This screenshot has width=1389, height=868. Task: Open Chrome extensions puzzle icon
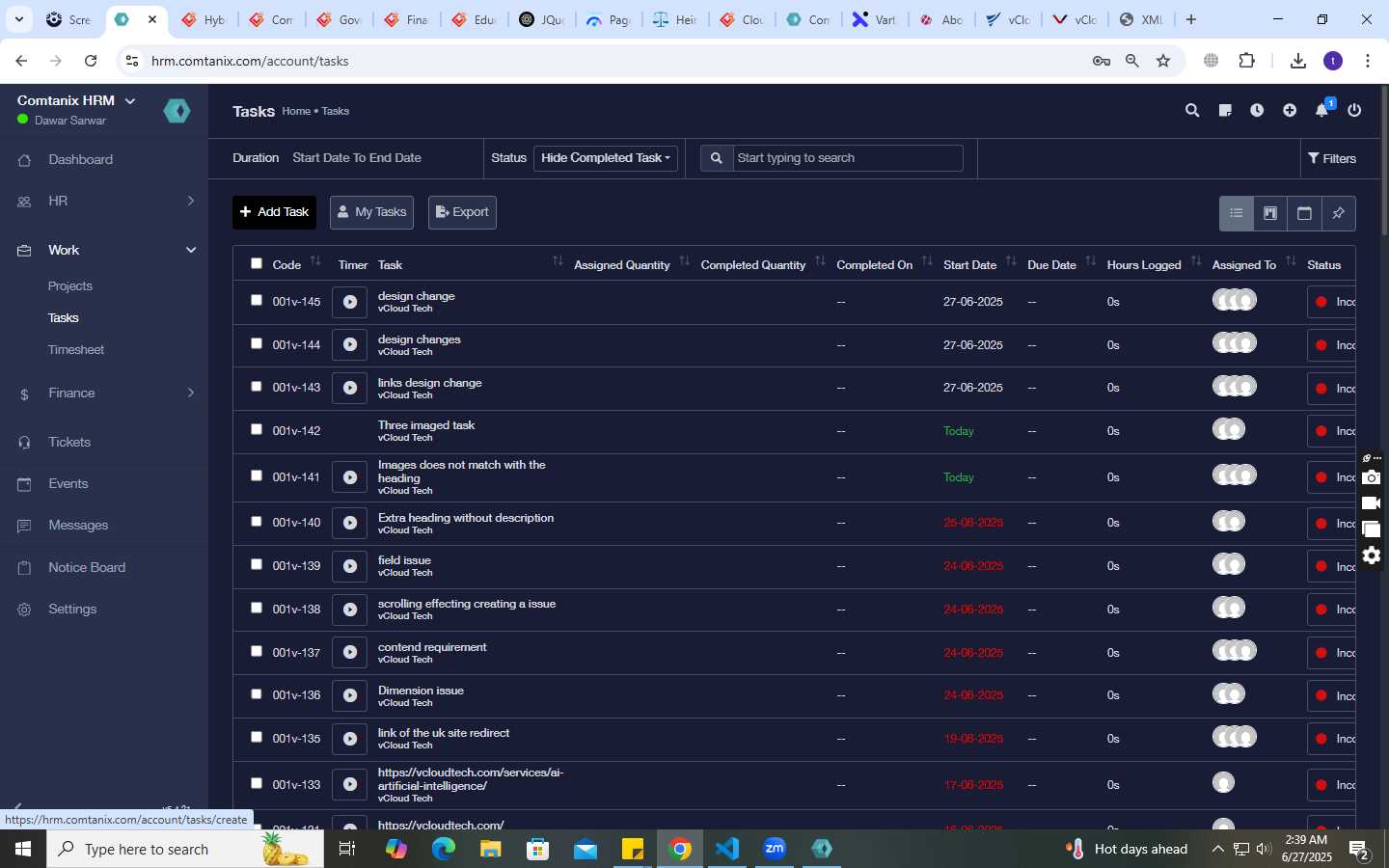1246,61
